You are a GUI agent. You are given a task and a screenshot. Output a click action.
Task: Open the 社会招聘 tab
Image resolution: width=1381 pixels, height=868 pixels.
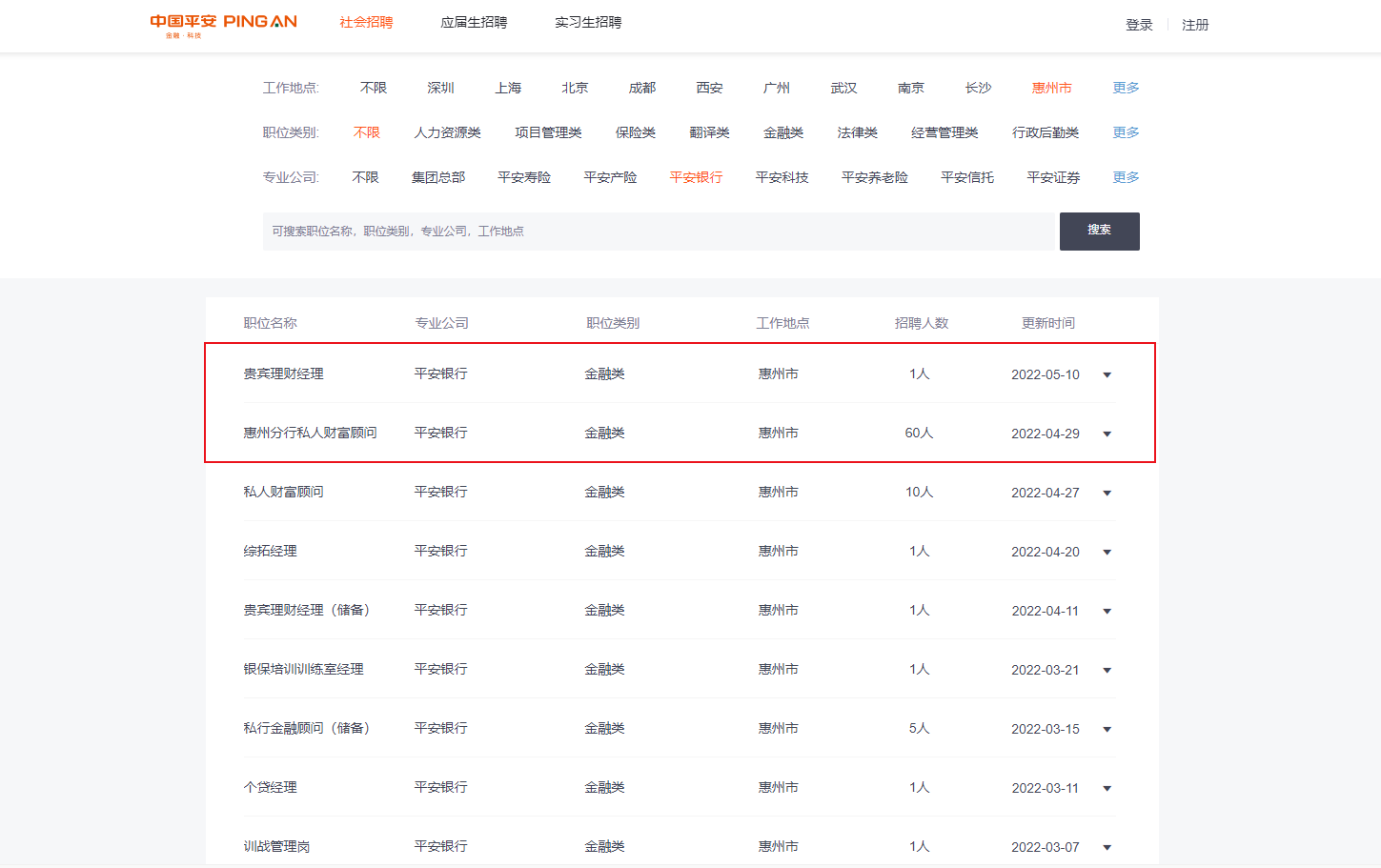click(x=366, y=22)
